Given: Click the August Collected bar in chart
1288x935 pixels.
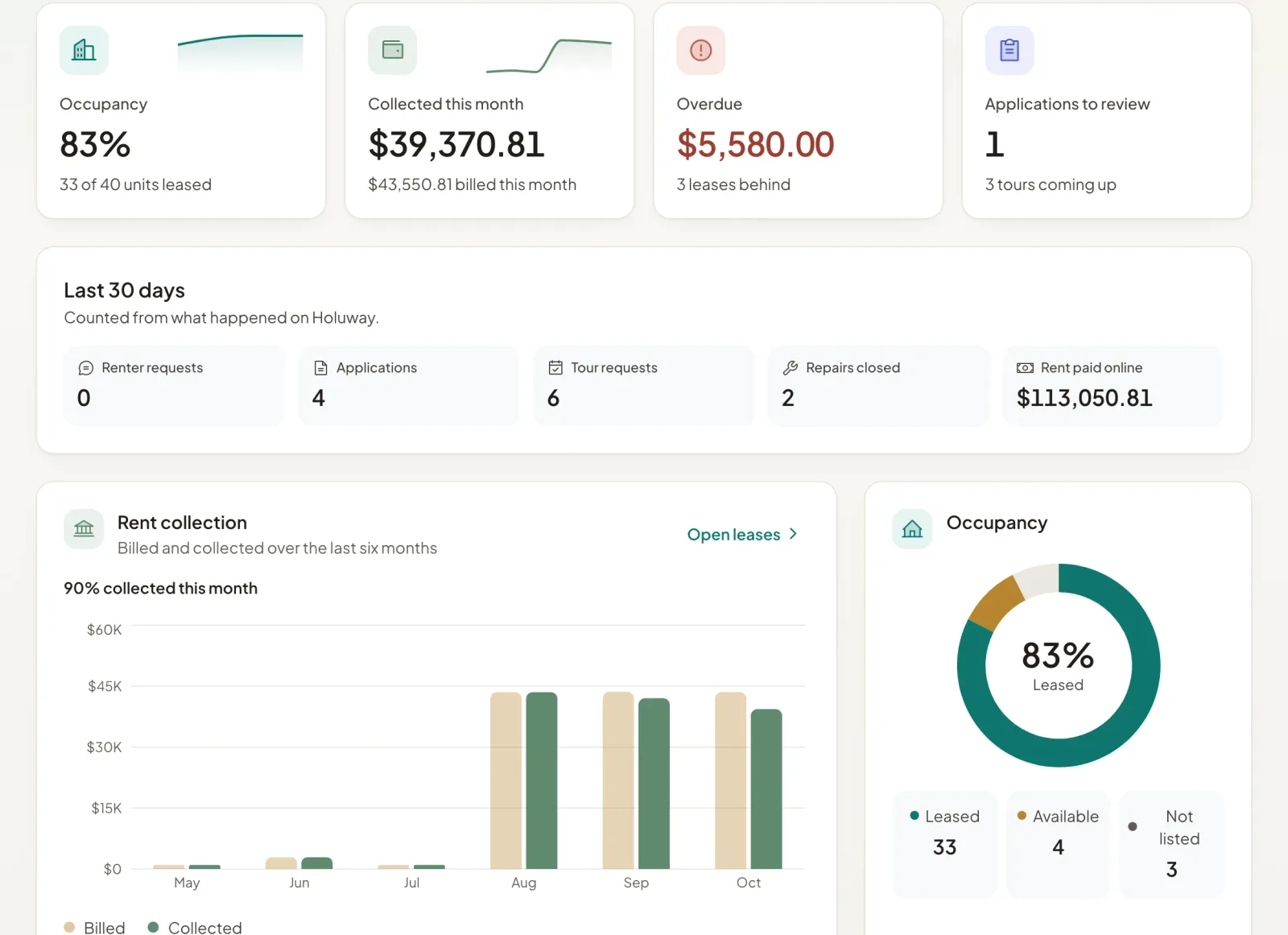Looking at the screenshot, I should coord(542,780).
